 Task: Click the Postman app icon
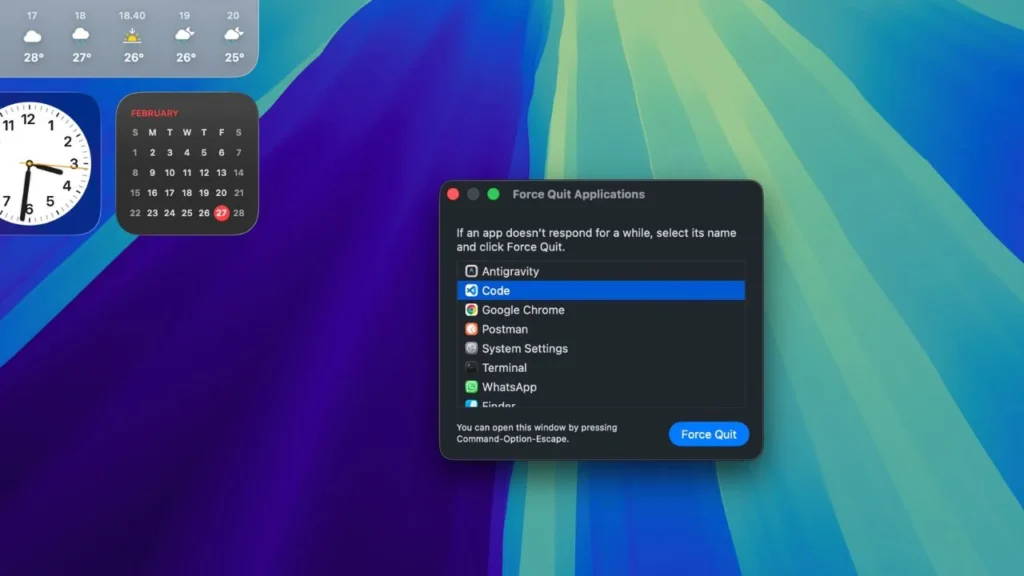pyautogui.click(x=470, y=329)
